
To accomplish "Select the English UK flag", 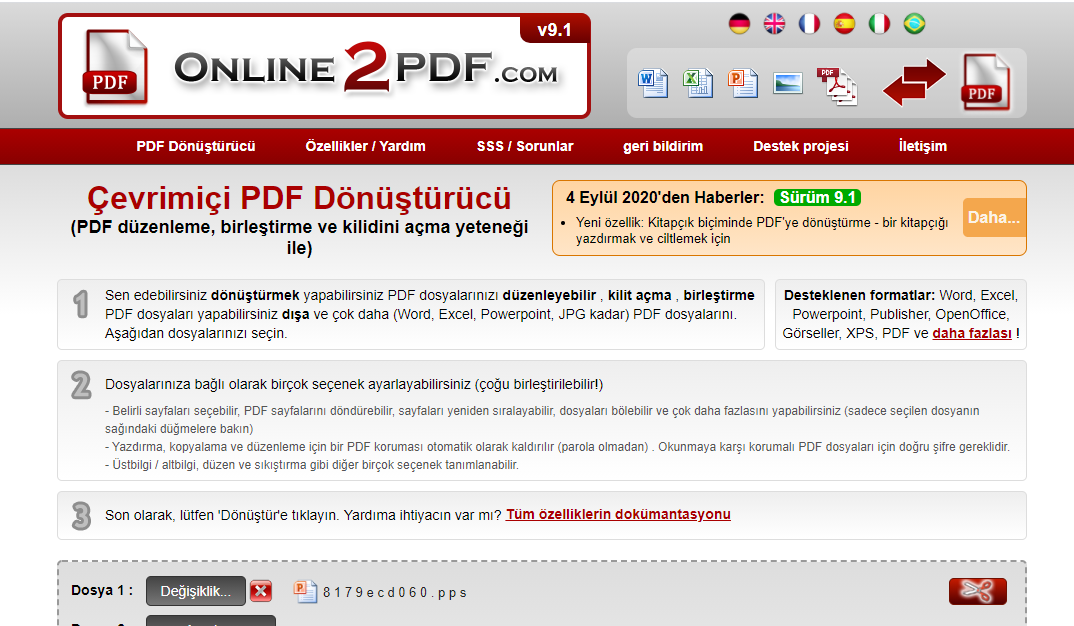I will click(x=774, y=24).
